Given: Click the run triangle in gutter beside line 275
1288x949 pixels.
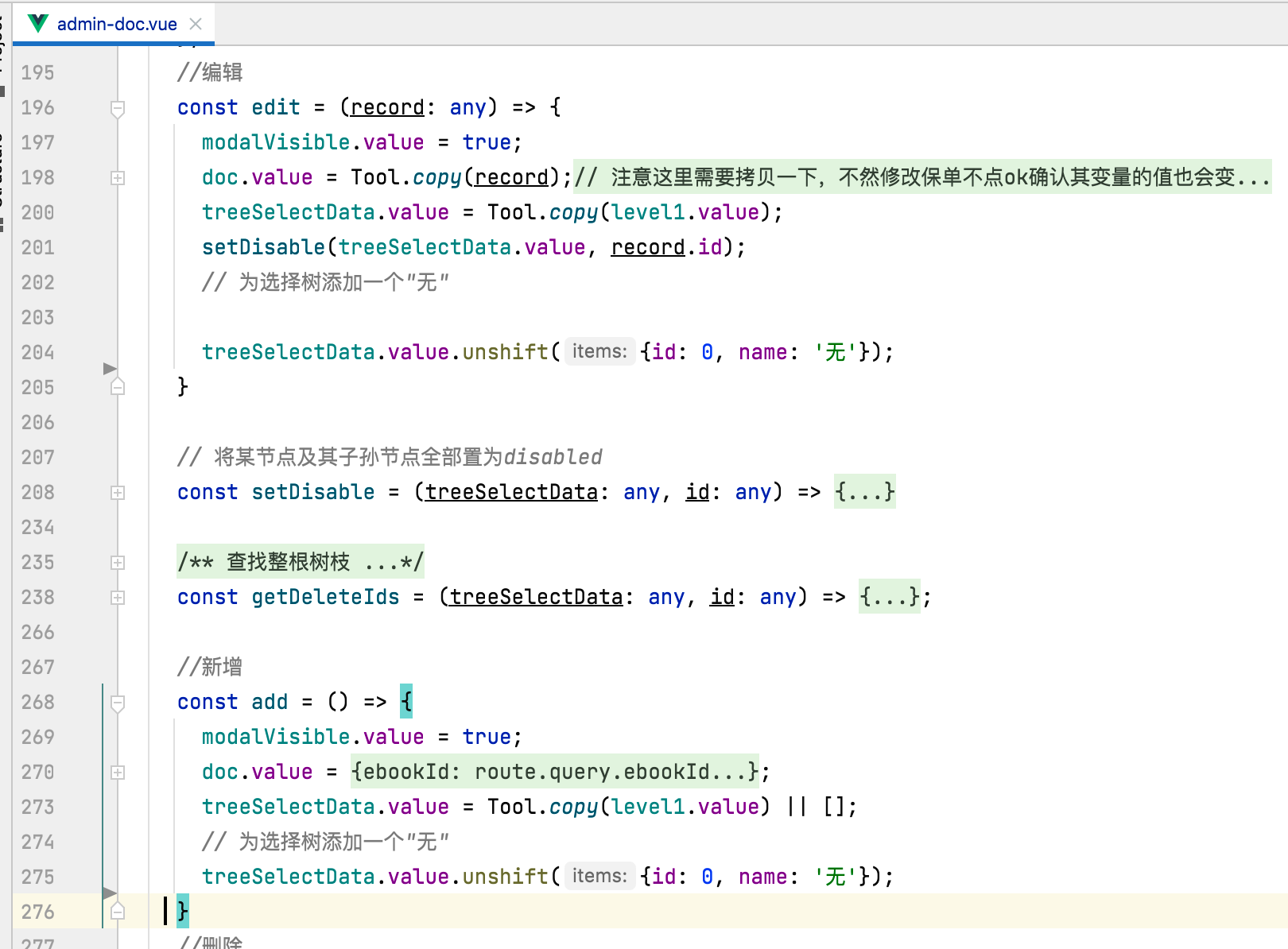Looking at the screenshot, I should tap(109, 892).
